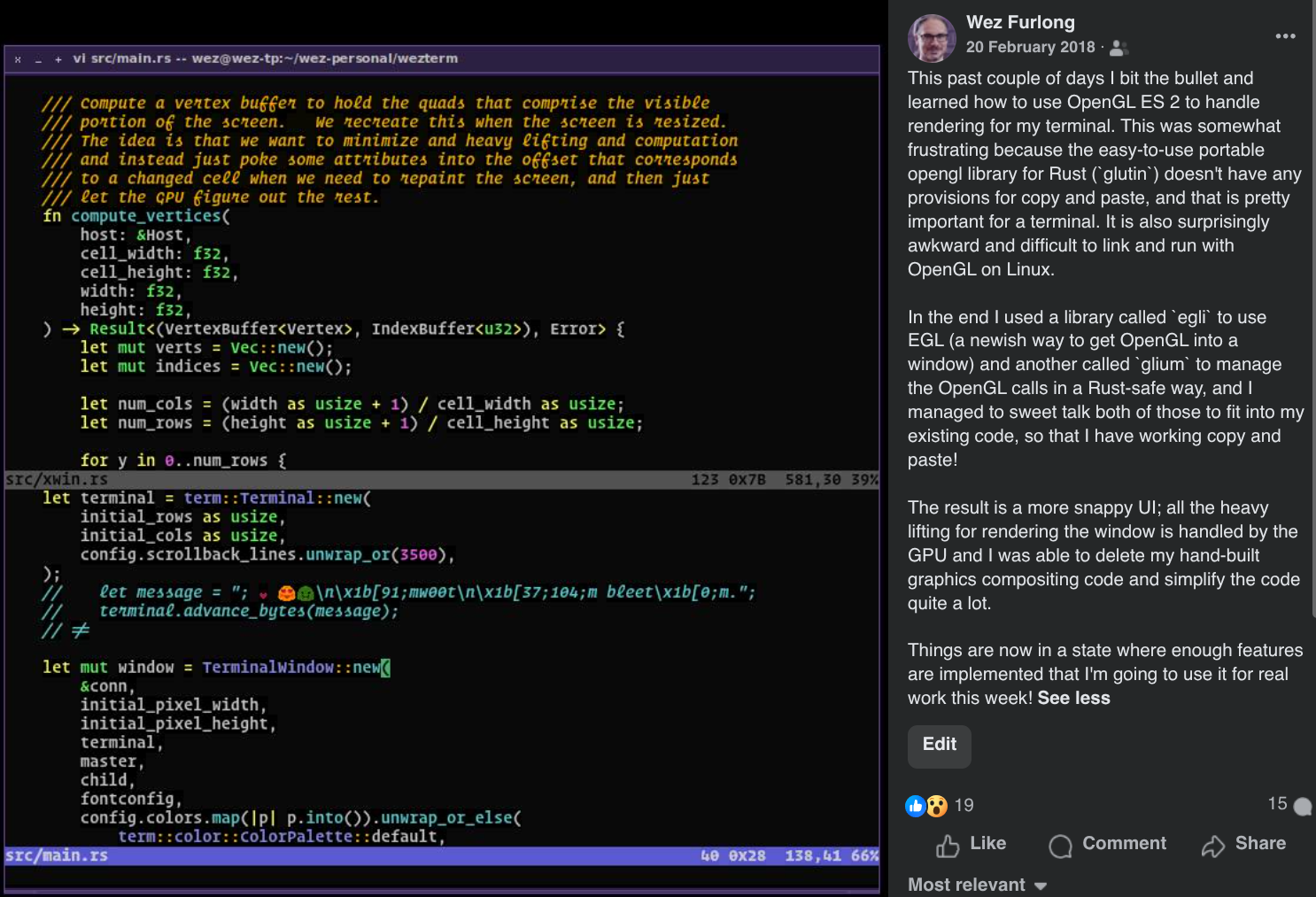Screen dimensions: 1316x897
Task: Click the wow face reaction emoji
Action: (x=936, y=806)
